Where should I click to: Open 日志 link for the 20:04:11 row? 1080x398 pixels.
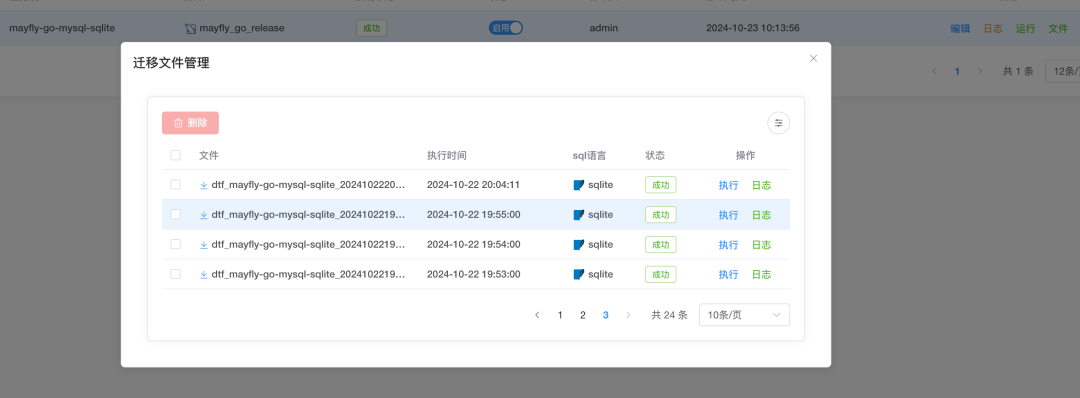[x=761, y=185]
